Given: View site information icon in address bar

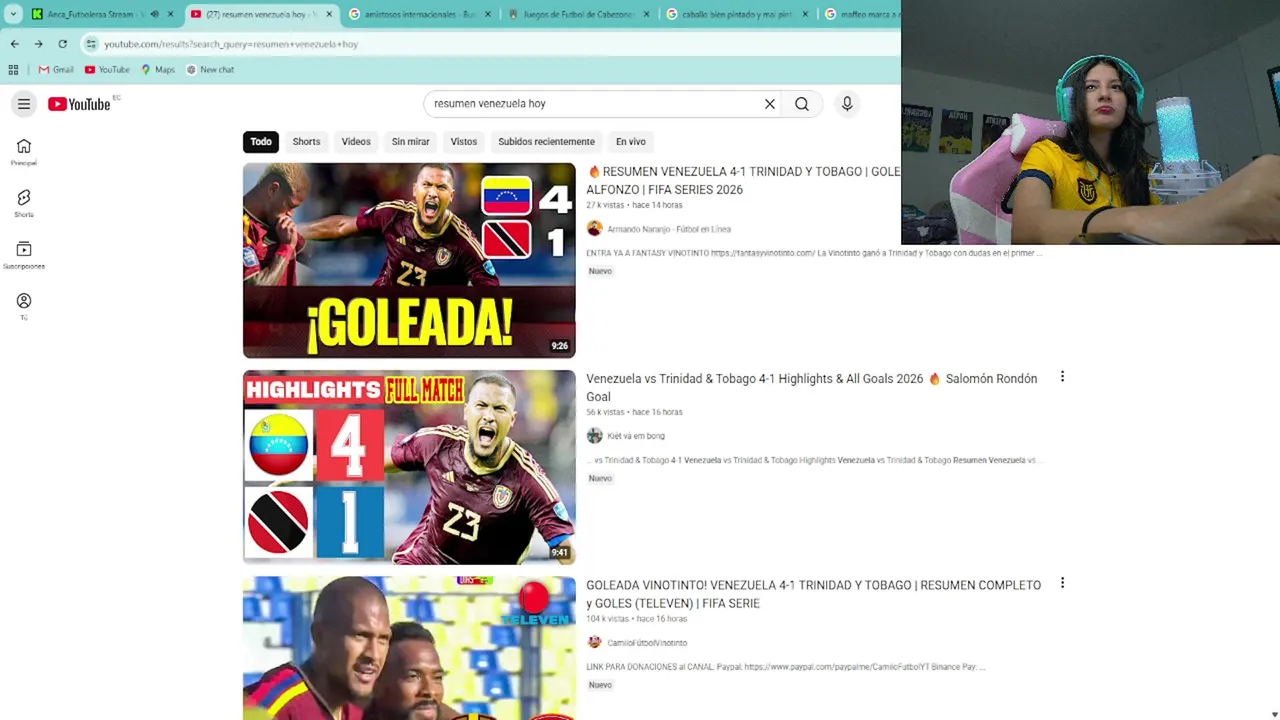Looking at the screenshot, I should tap(91, 44).
